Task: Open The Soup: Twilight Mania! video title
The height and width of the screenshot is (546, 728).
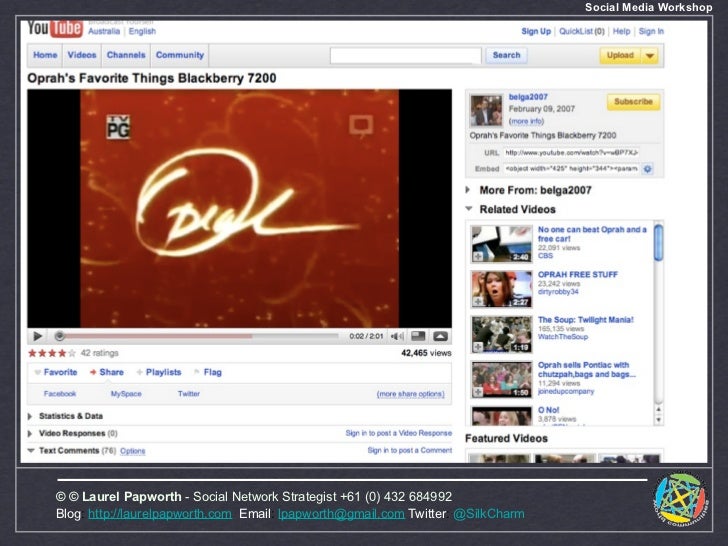Action: 585,320
